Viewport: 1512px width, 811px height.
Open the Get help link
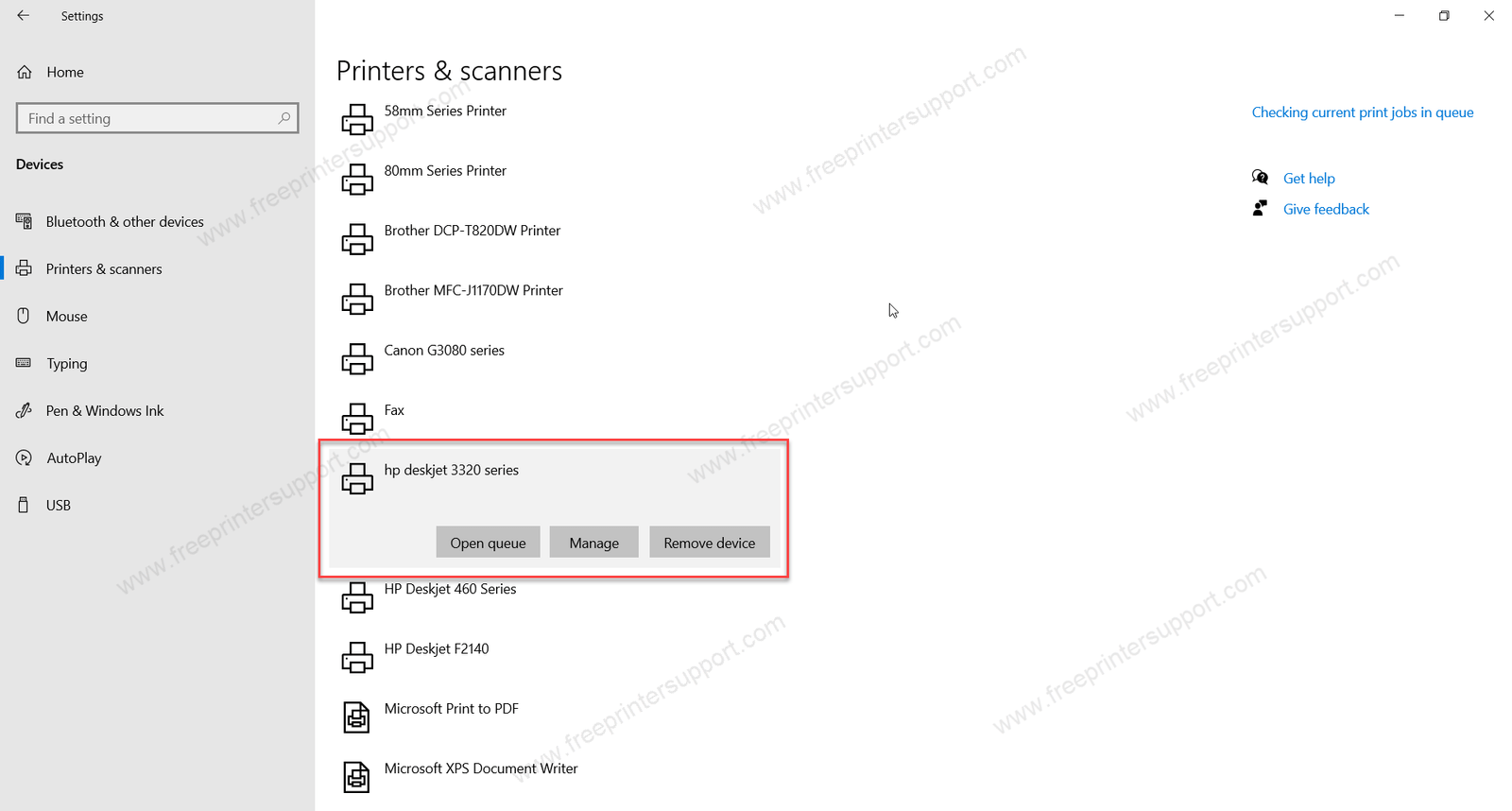(x=1309, y=179)
